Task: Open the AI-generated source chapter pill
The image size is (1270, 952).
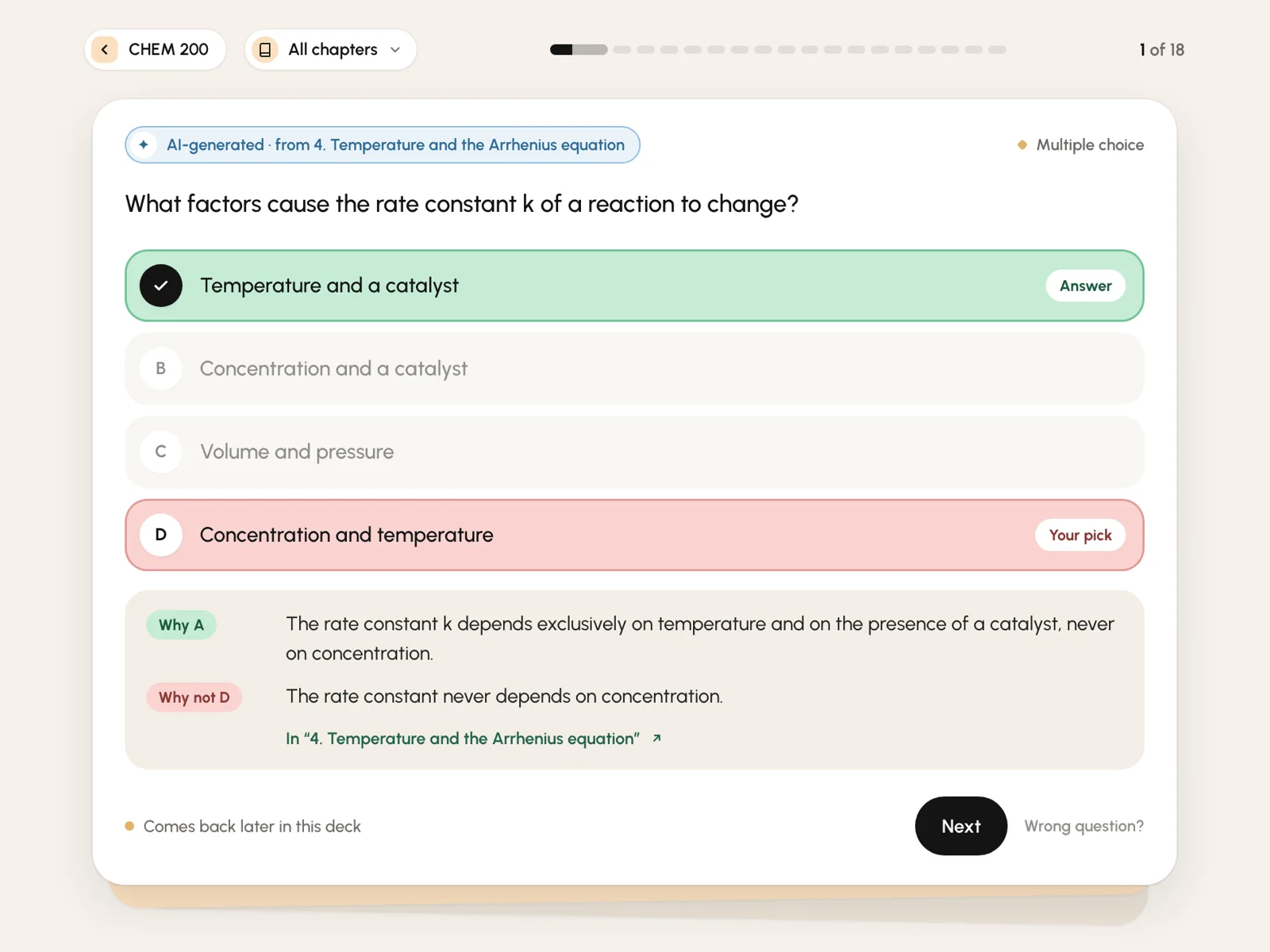Action: point(383,144)
